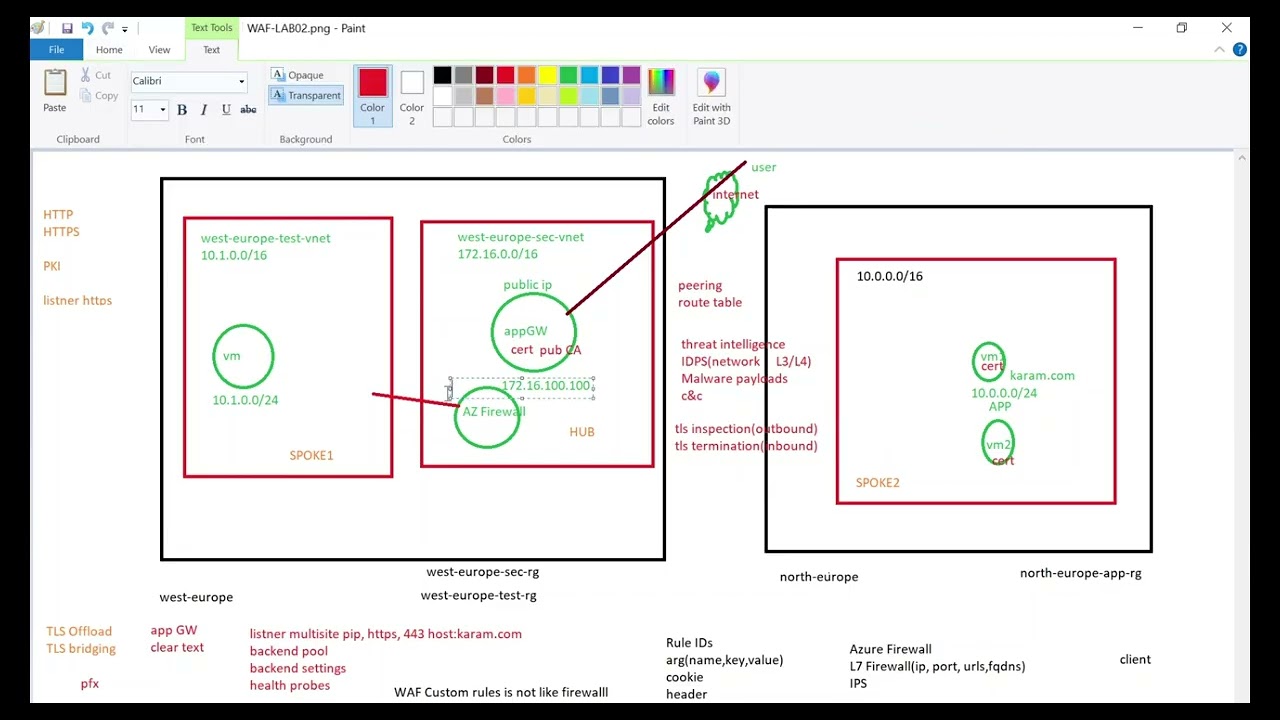Viewport: 1280px width, 720px height.
Task: Open the File menu
Action: pyautogui.click(x=57, y=49)
